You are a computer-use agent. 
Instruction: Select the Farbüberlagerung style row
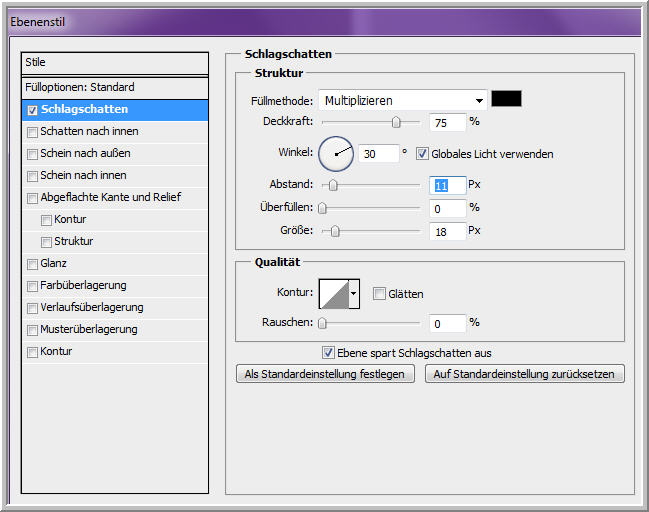115,286
